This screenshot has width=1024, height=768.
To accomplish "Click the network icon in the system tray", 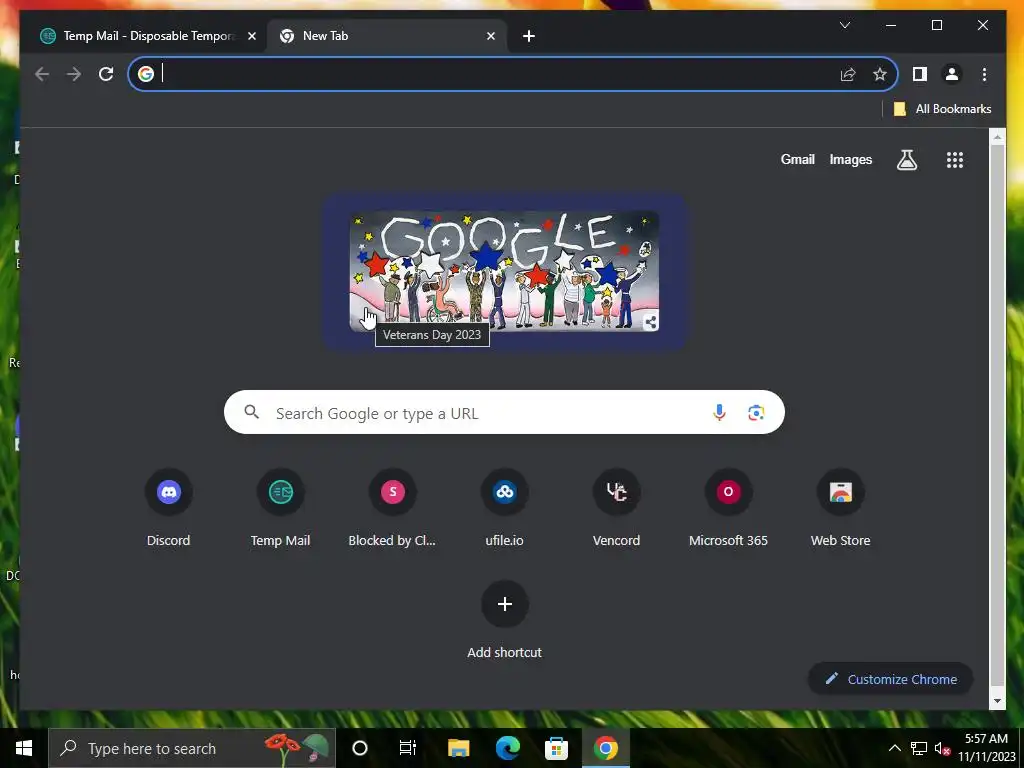I will pyautogui.click(x=919, y=748).
